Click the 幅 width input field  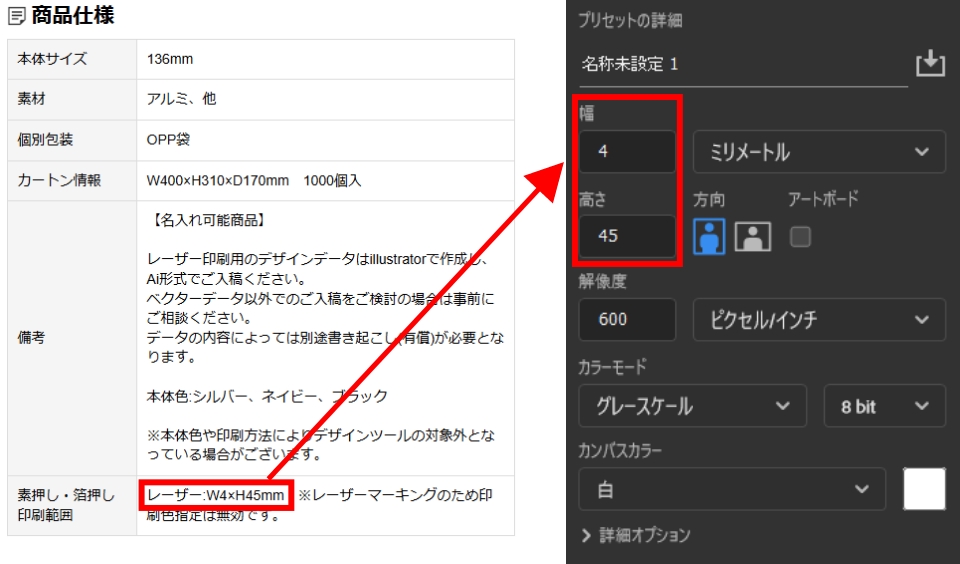[x=627, y=152]
